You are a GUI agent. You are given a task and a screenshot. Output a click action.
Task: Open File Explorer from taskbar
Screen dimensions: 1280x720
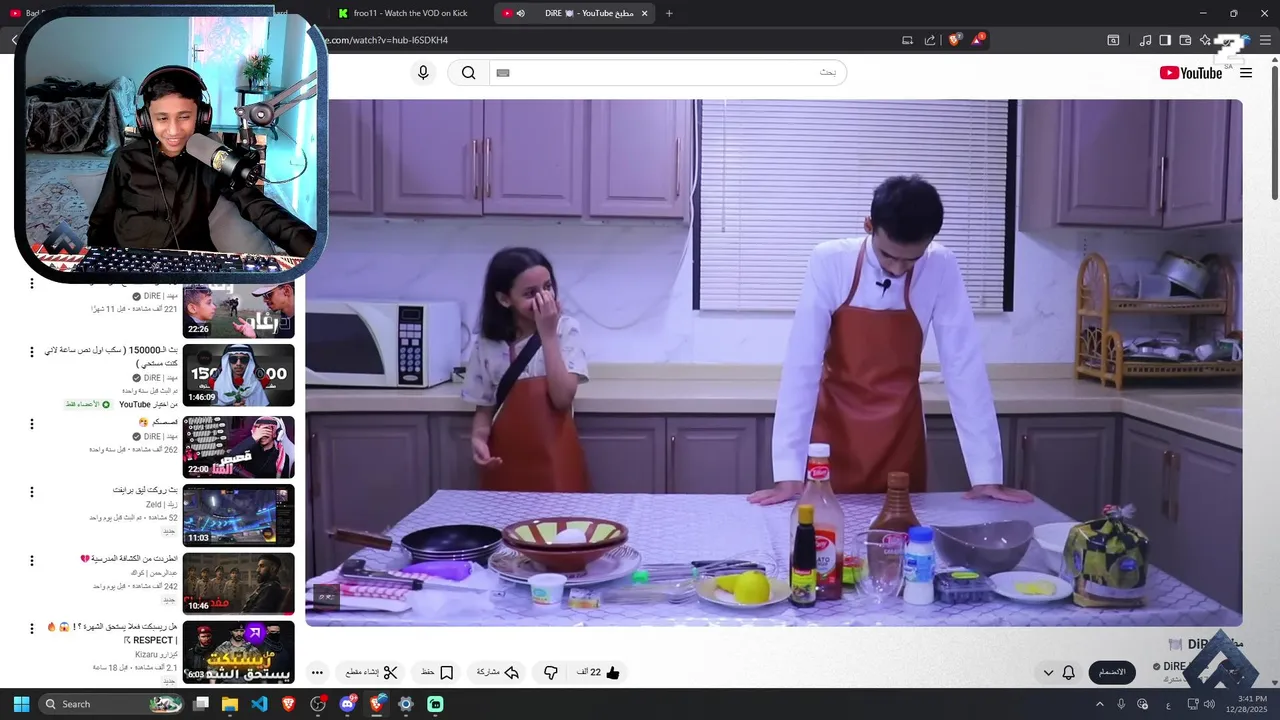(230, 704)
